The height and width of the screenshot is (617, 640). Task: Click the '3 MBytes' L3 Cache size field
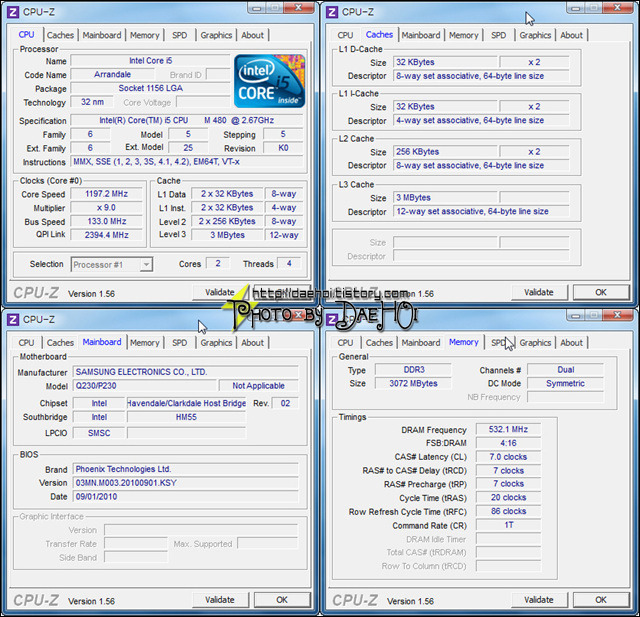click(x=445, y=198)
